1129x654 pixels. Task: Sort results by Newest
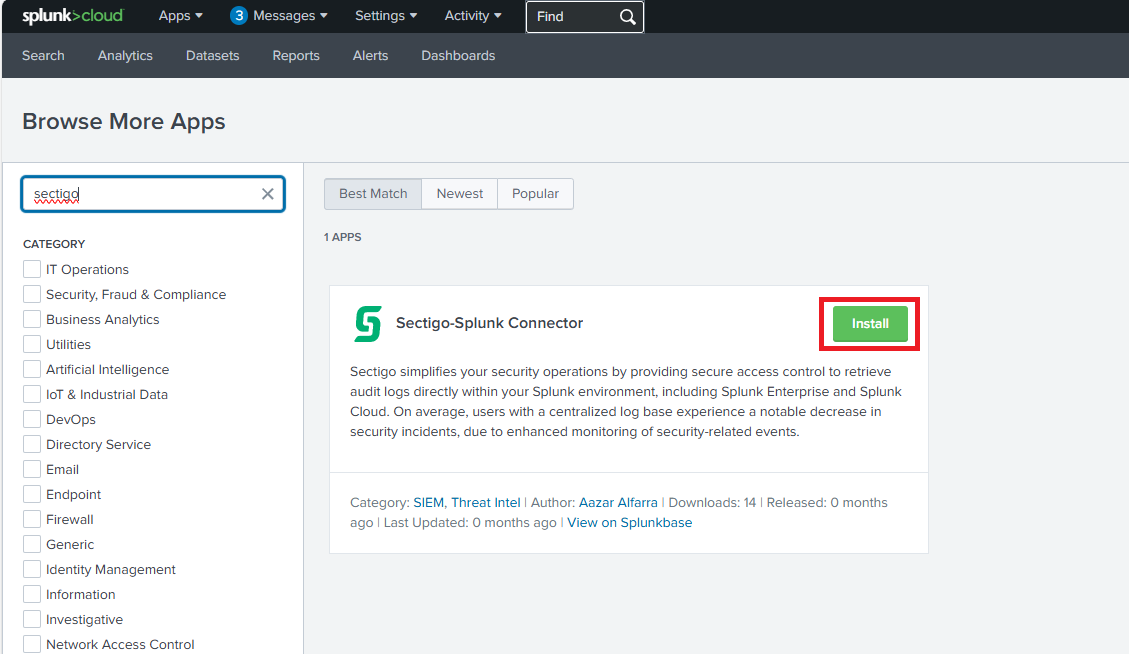[460, 193]
